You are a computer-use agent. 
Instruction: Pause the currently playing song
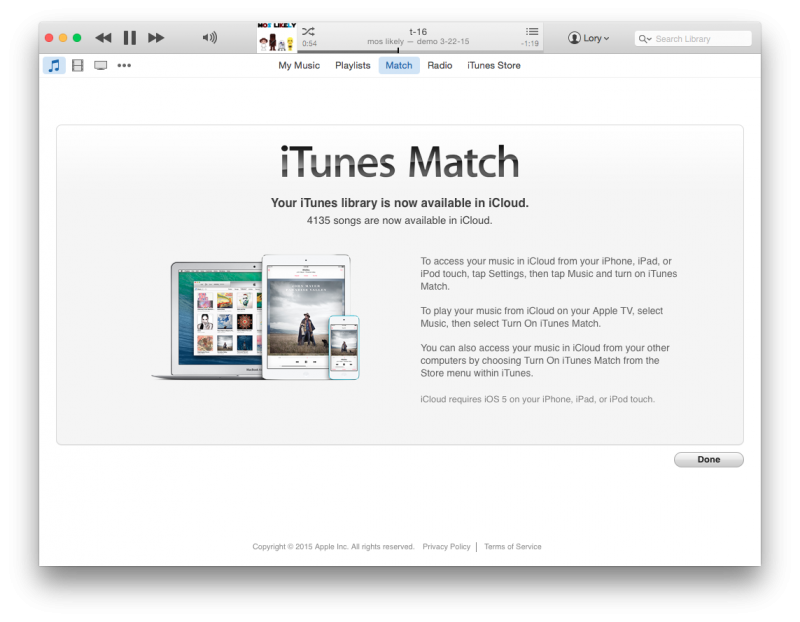pos(130,38)
